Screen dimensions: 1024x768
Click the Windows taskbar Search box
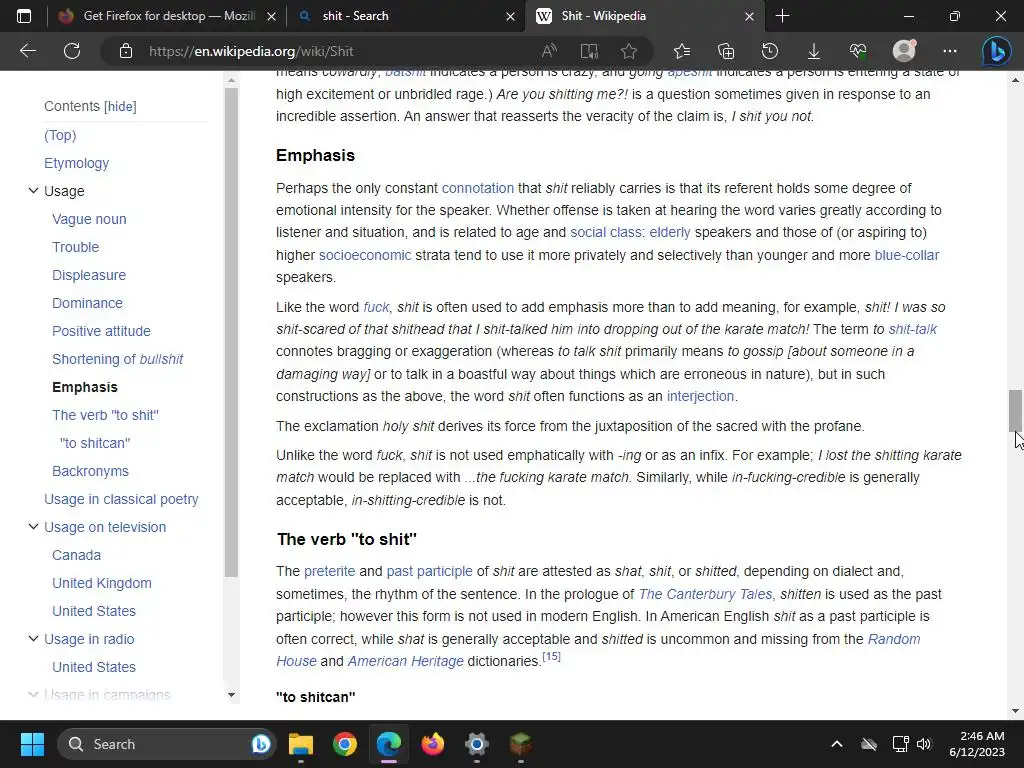[167, 744]
